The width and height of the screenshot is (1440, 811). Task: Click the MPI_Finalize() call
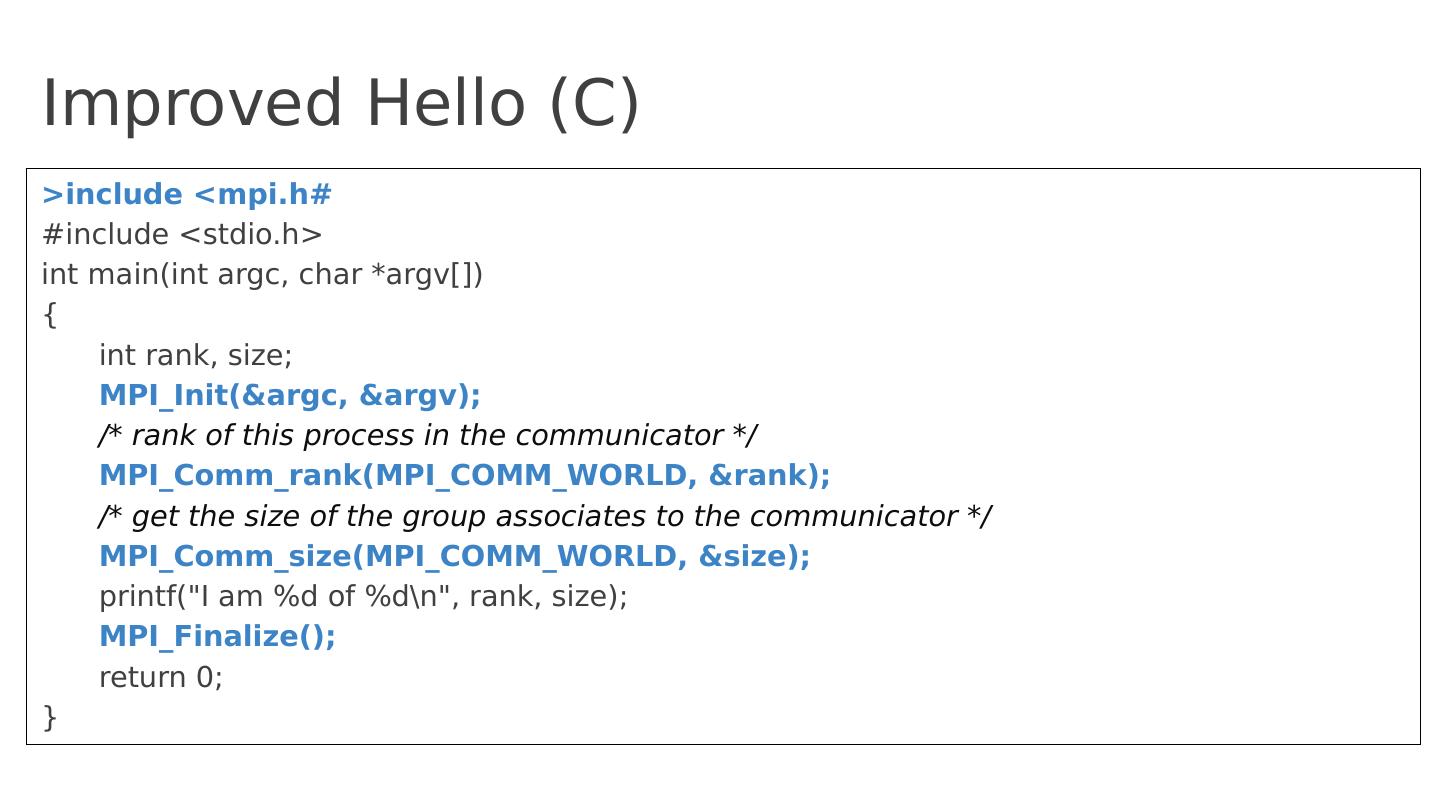coord(217,636)
